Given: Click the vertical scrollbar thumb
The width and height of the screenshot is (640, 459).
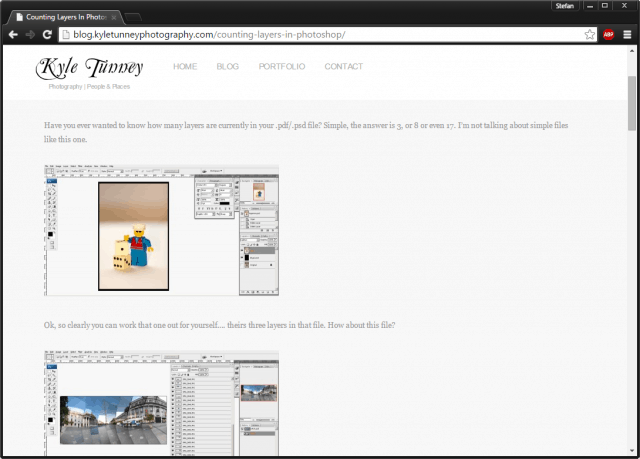Looking at the screenshot, I should 632,103.
